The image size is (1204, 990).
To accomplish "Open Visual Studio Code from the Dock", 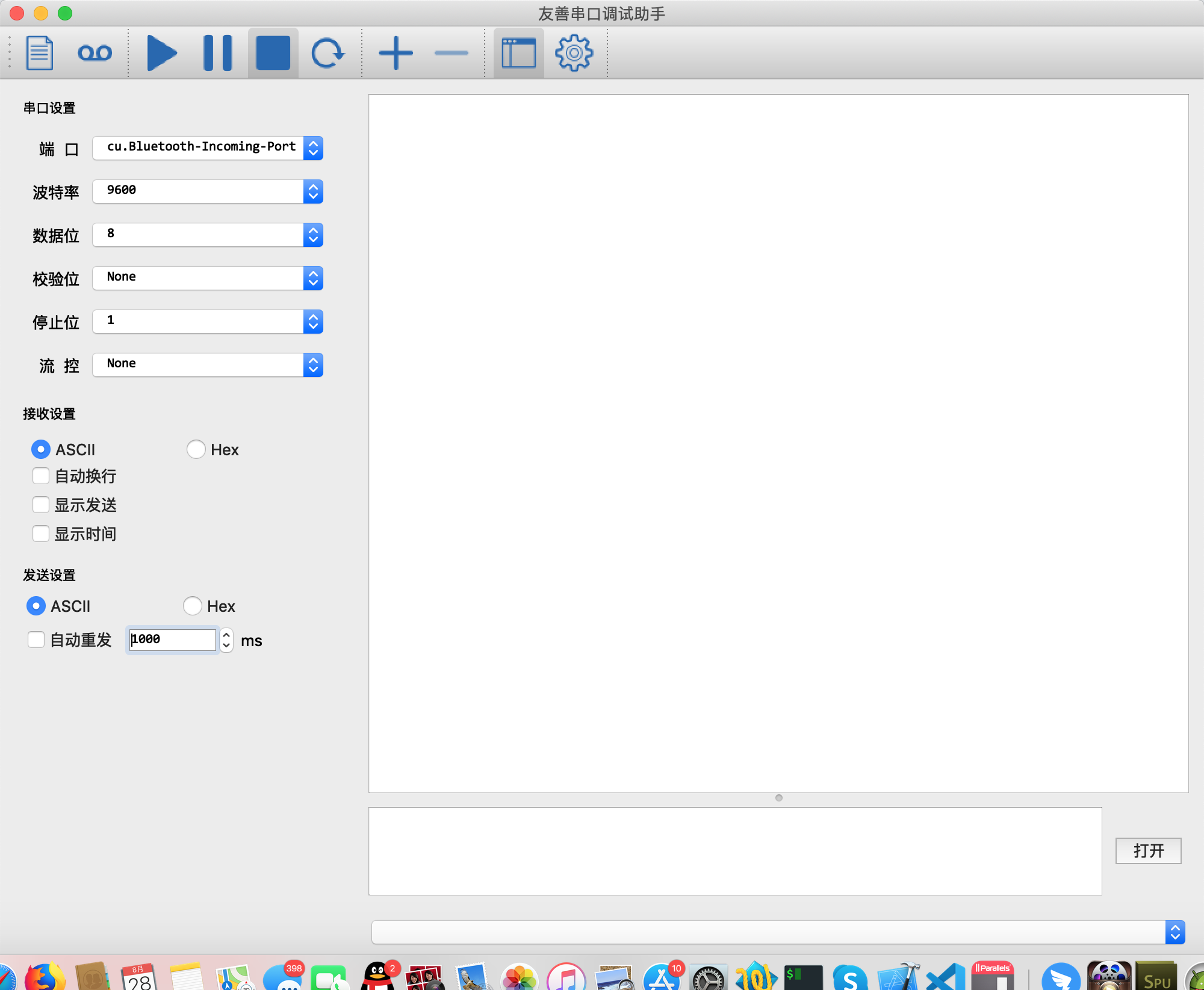I will [x=945, y=977].
